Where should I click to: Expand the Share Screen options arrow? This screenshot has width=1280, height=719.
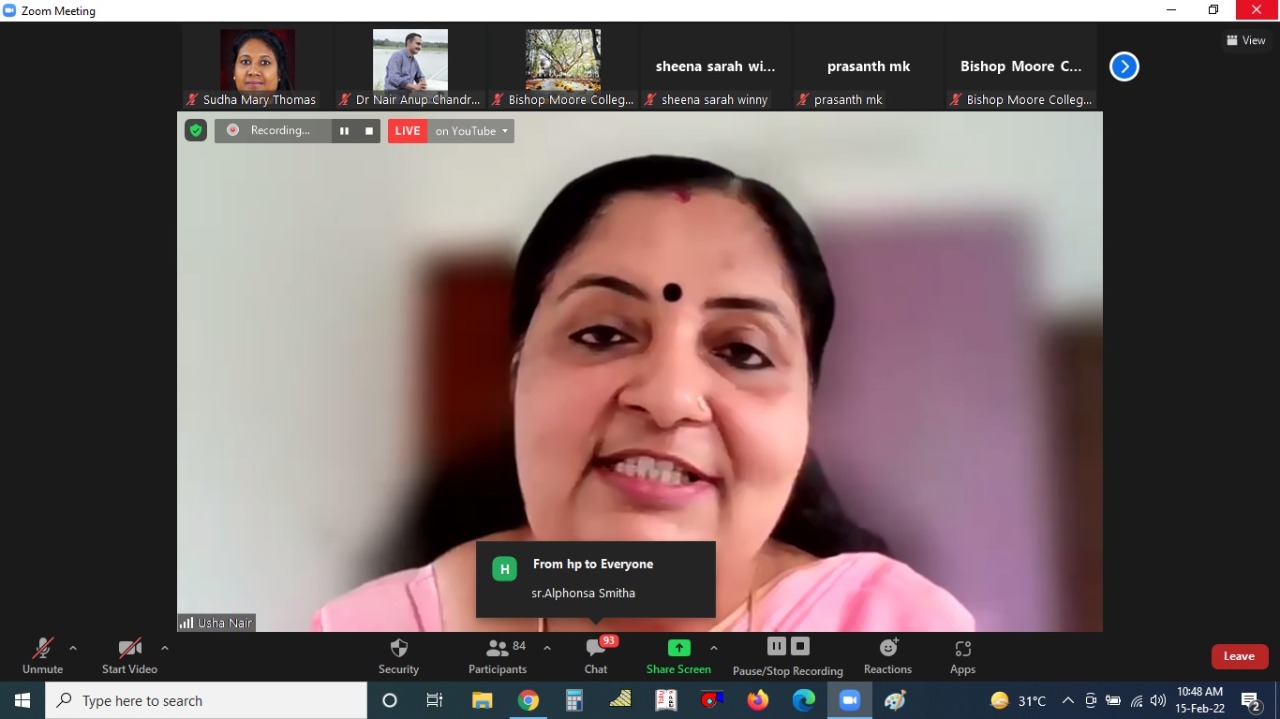tap(714, 648)
